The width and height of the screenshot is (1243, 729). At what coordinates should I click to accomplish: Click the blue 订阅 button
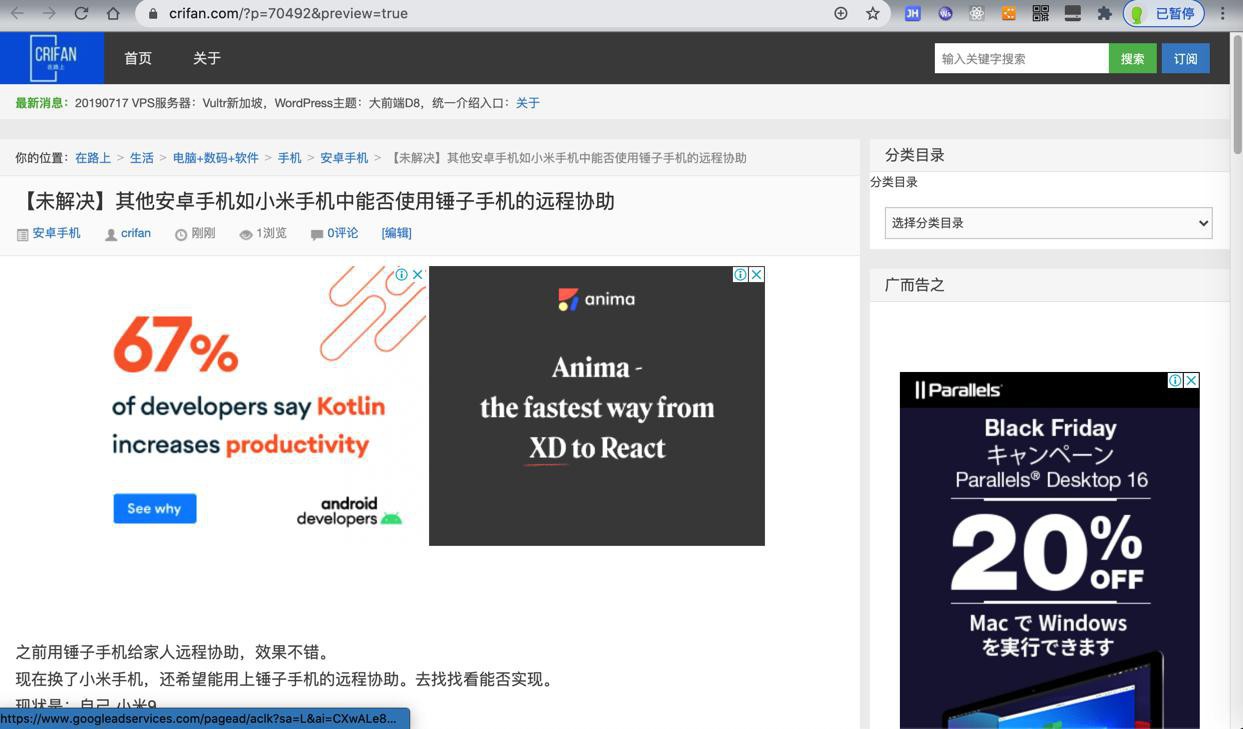point(1186,58)
